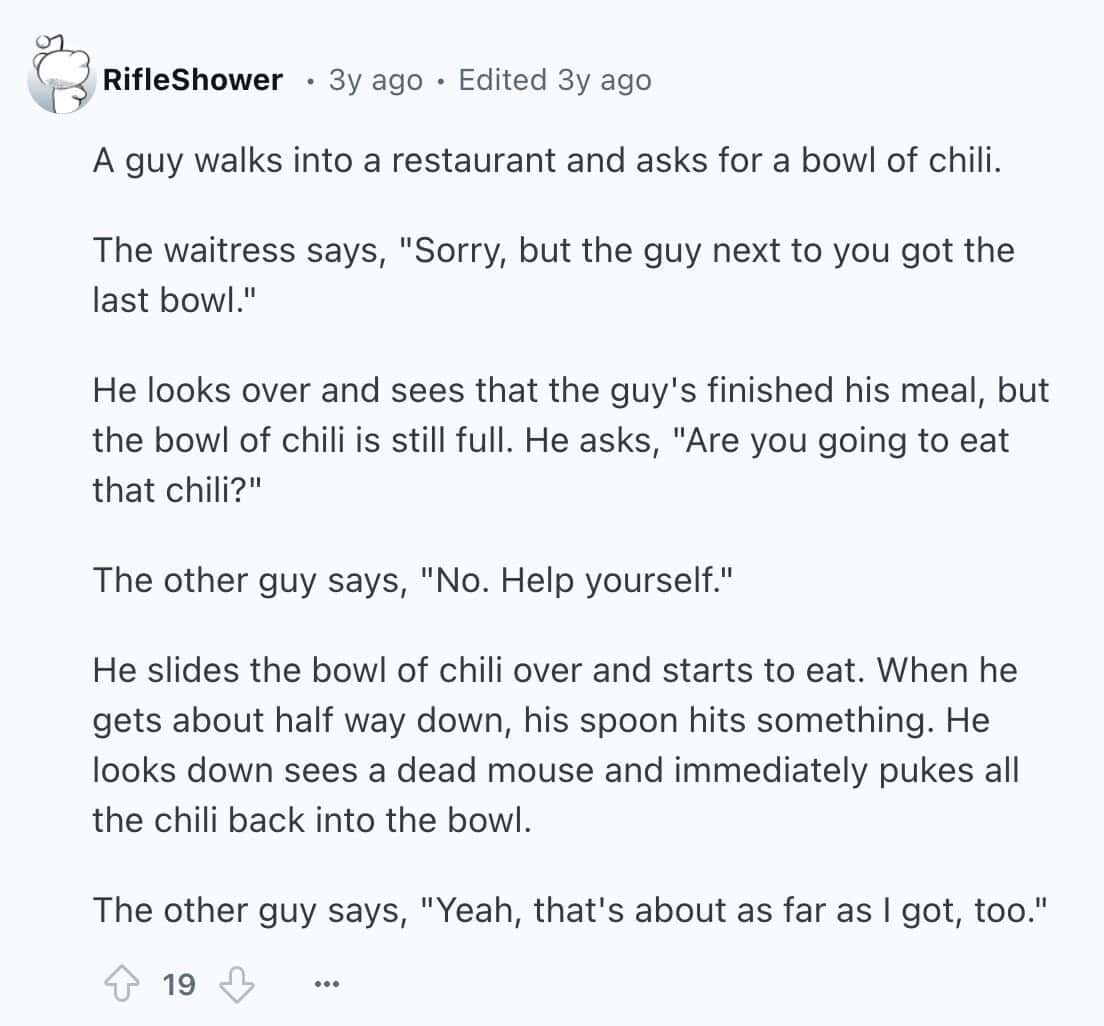Click the vote count showing 19
Image resolution: width=1104 pixels, height=1026 pixels.
tap(179, 986)
